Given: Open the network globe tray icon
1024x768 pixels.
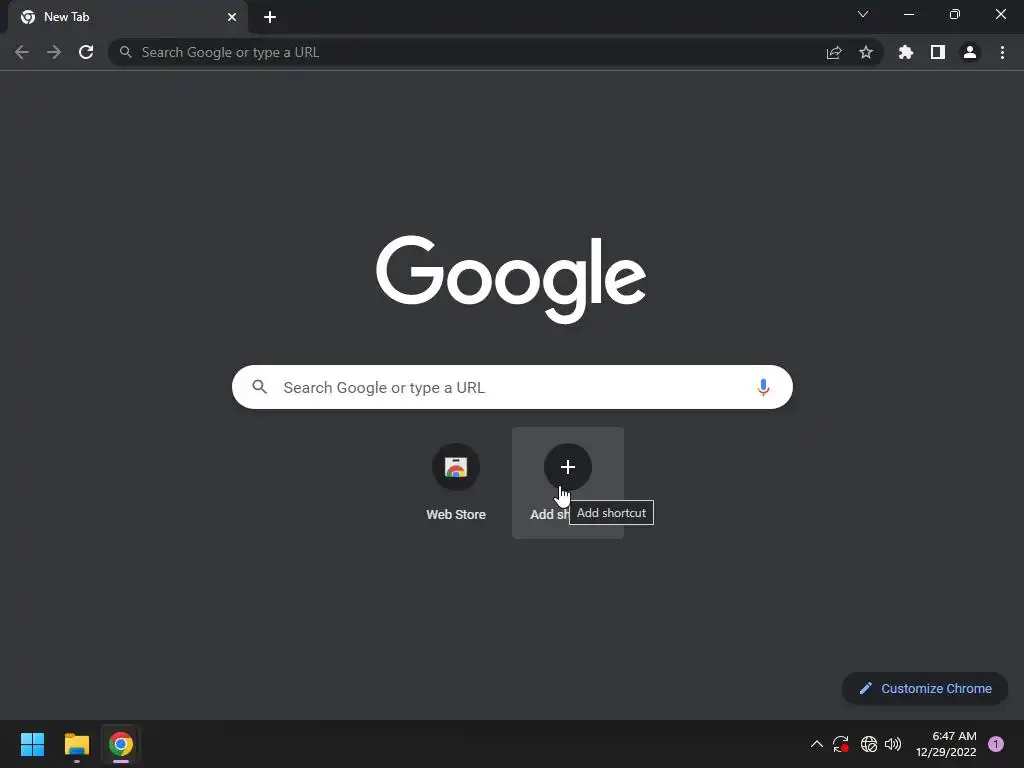Looking at the screenshot, I should pos(869,744).
